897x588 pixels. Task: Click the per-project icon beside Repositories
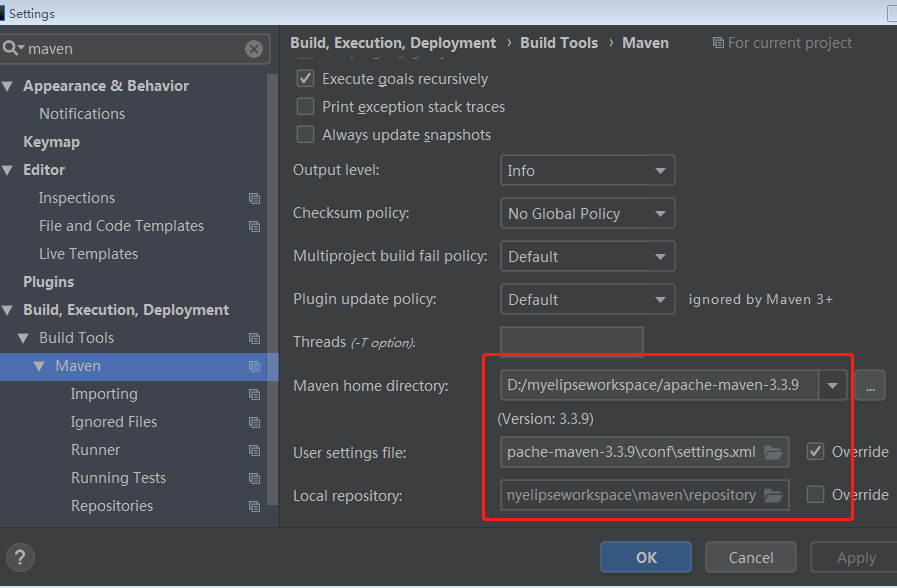coord(255,507)
